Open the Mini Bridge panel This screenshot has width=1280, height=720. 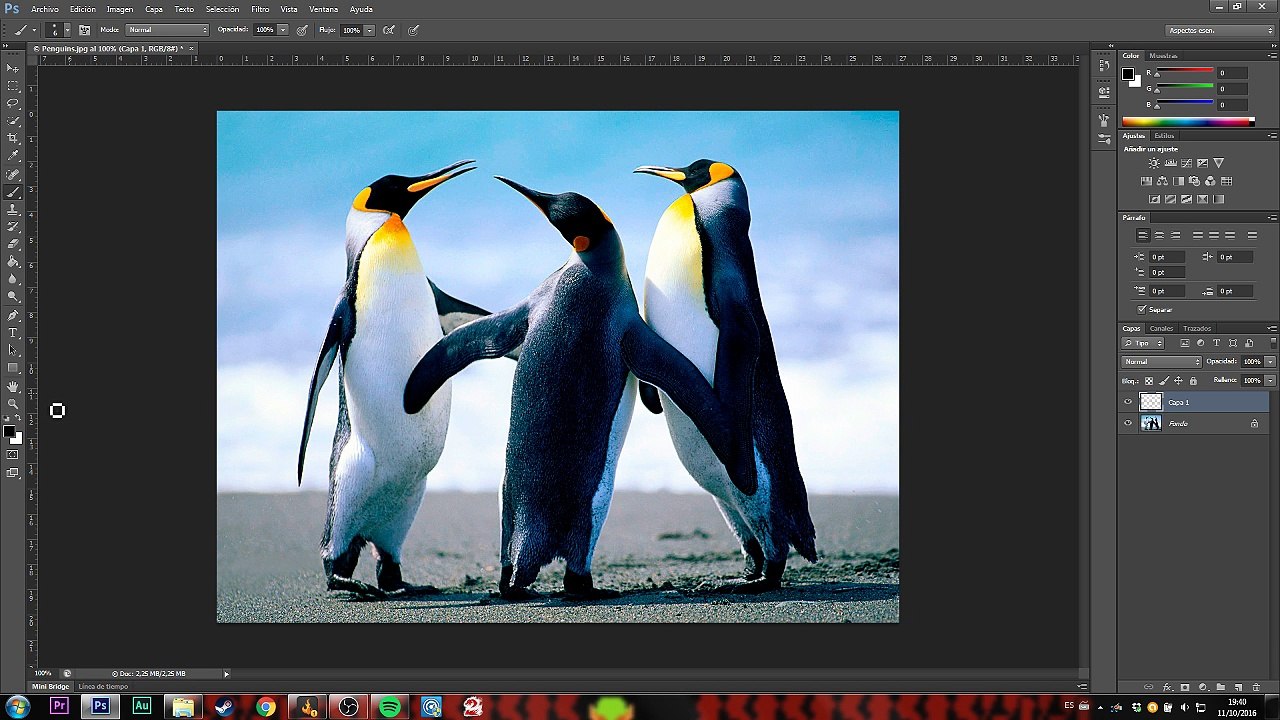tap(51, 687)
